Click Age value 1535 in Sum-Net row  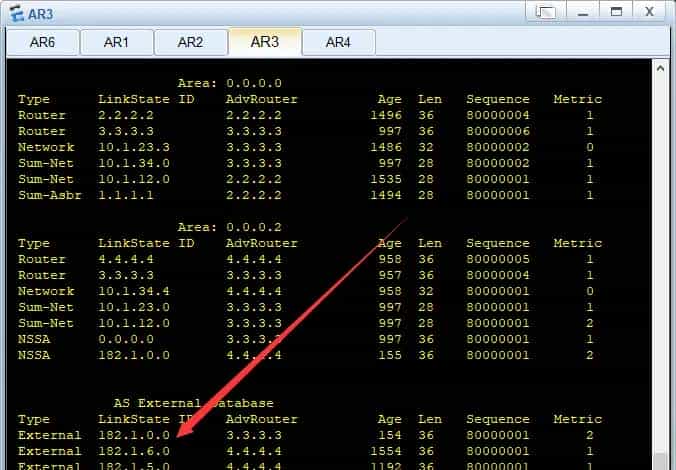click(386, 179)
